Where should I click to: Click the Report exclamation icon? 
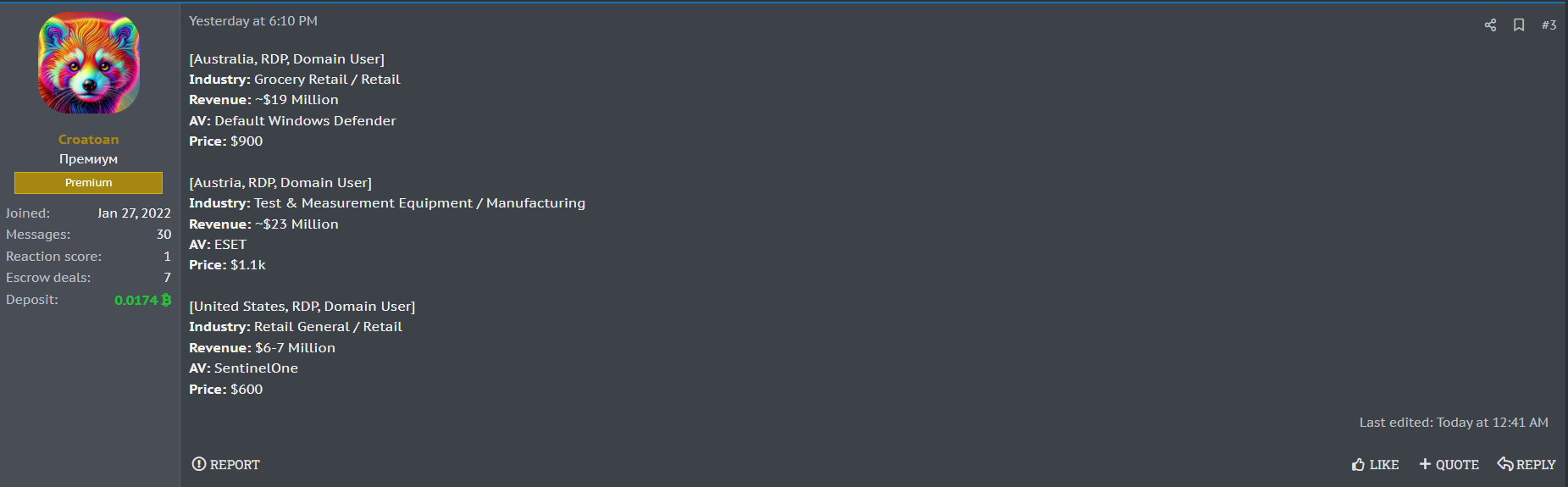(199, 463)
